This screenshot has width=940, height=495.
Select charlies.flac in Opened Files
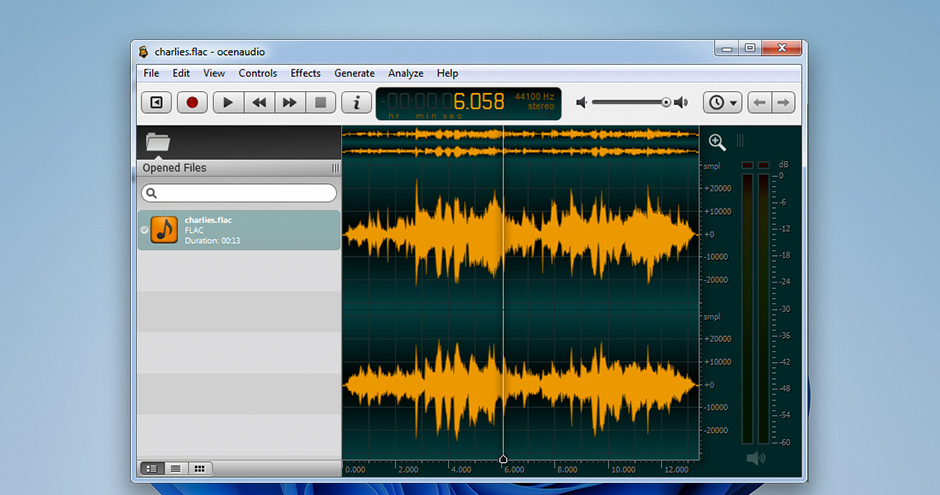pos(239,230)
